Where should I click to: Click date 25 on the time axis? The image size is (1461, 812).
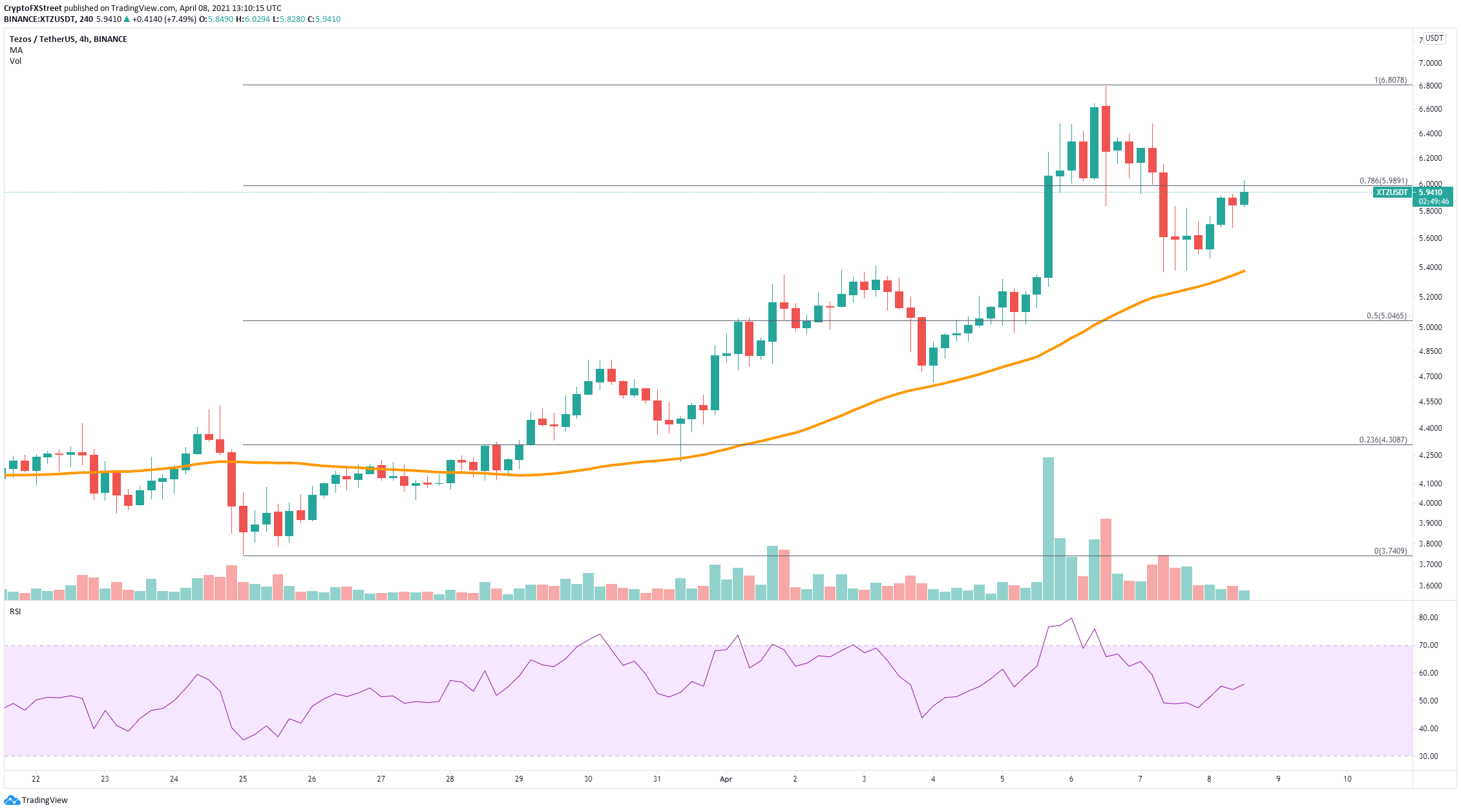(243, 779)
